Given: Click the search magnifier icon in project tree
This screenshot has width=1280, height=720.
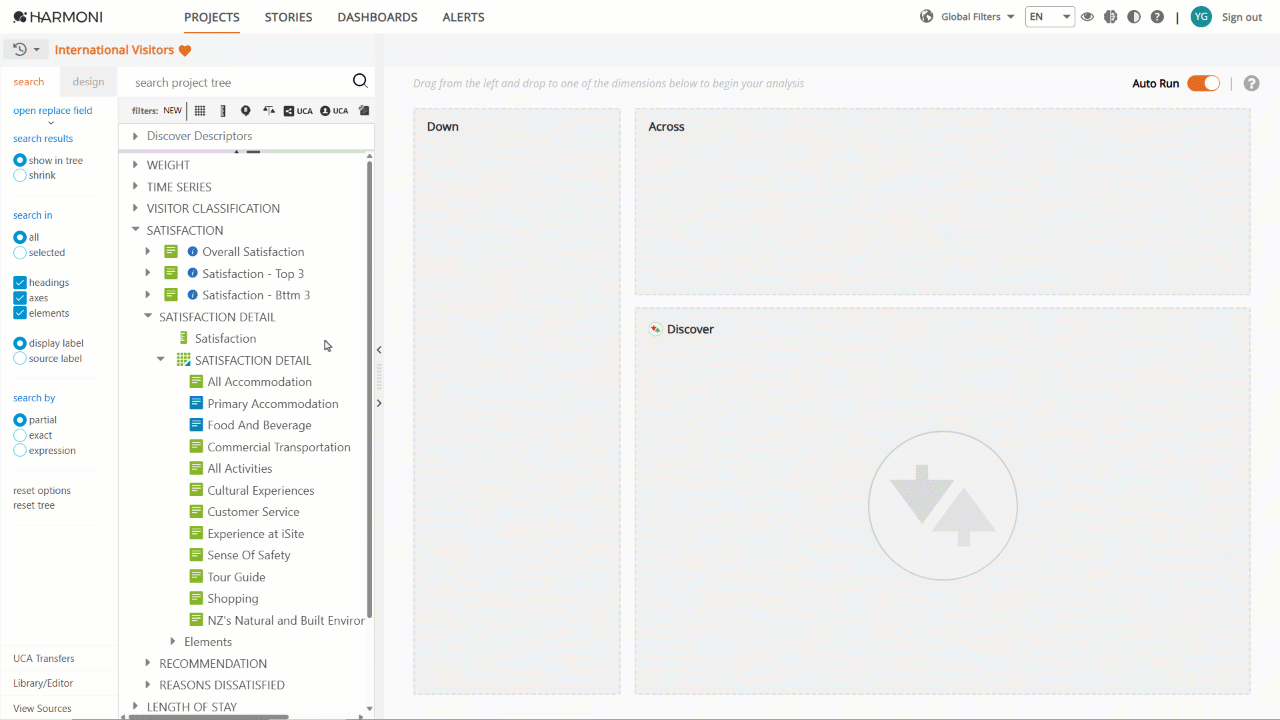Looking at the screenshot, I should click(360, 81).
